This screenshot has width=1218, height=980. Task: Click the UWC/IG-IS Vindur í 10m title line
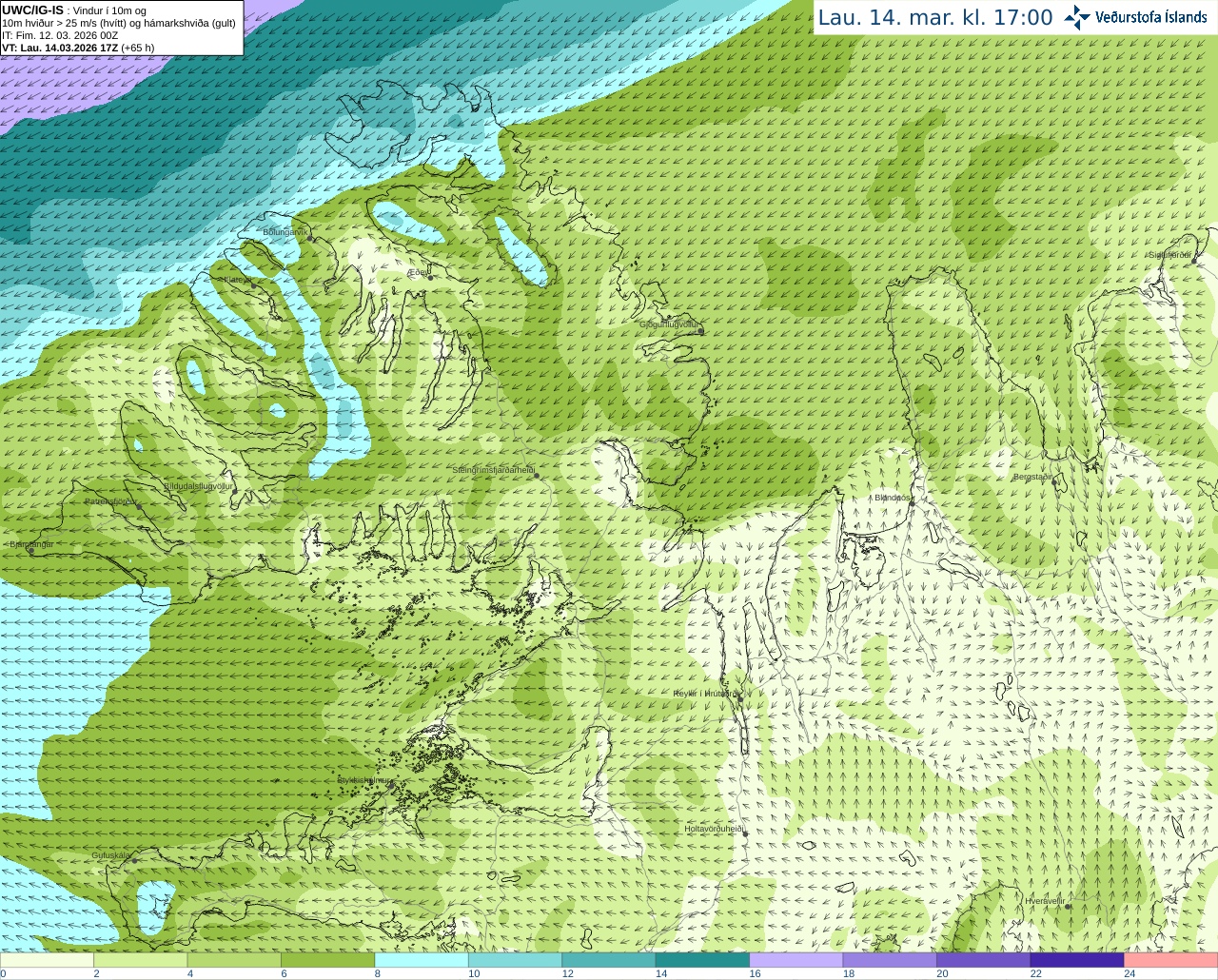click(x=74, y=10)
